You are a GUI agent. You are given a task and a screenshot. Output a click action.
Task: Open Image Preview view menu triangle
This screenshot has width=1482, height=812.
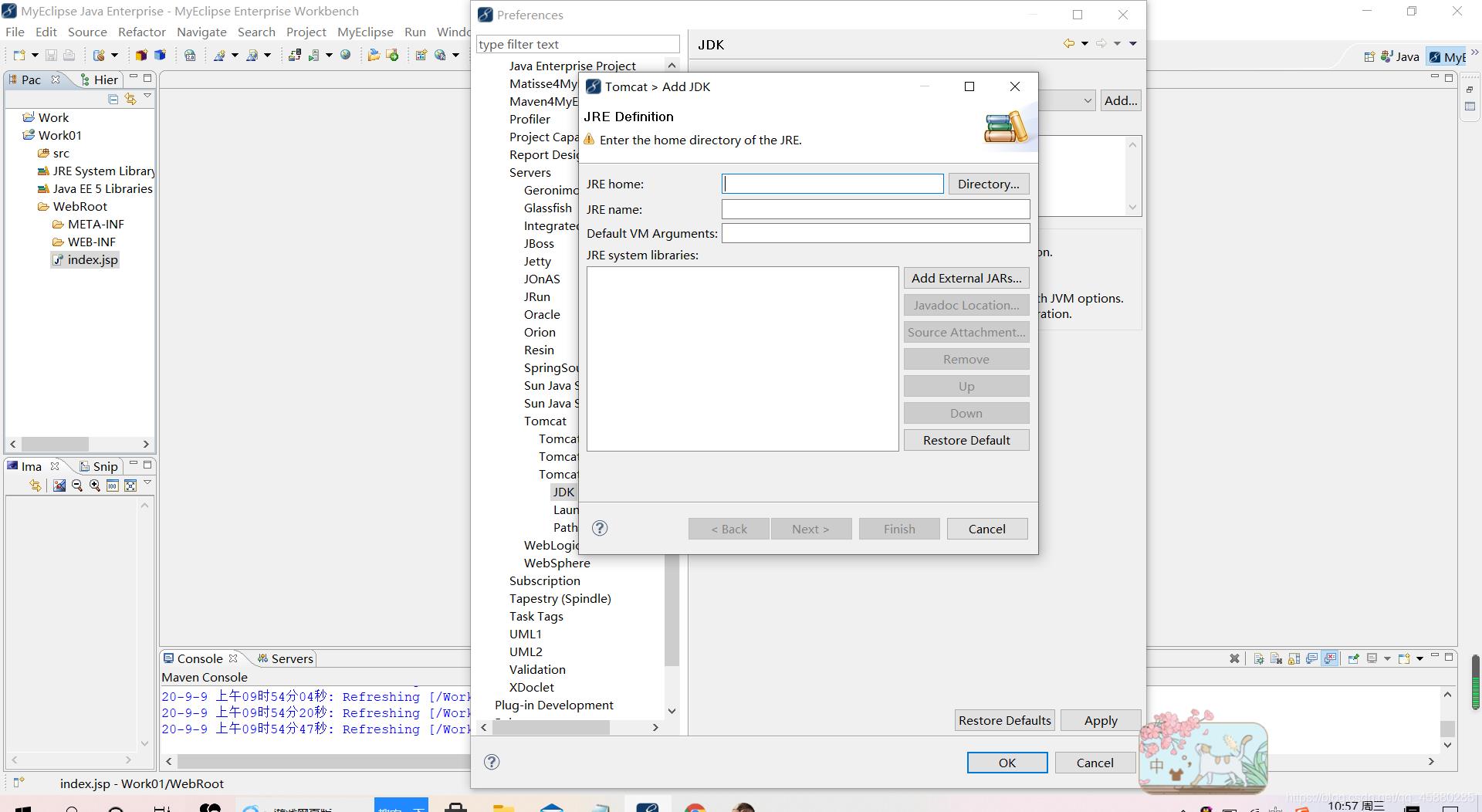[147, 483]
